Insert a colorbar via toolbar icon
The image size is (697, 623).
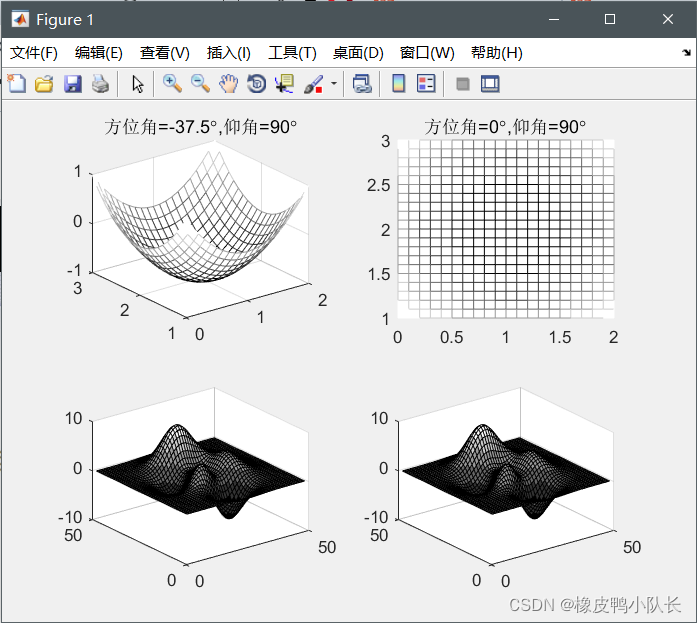(x=399, y=84)
